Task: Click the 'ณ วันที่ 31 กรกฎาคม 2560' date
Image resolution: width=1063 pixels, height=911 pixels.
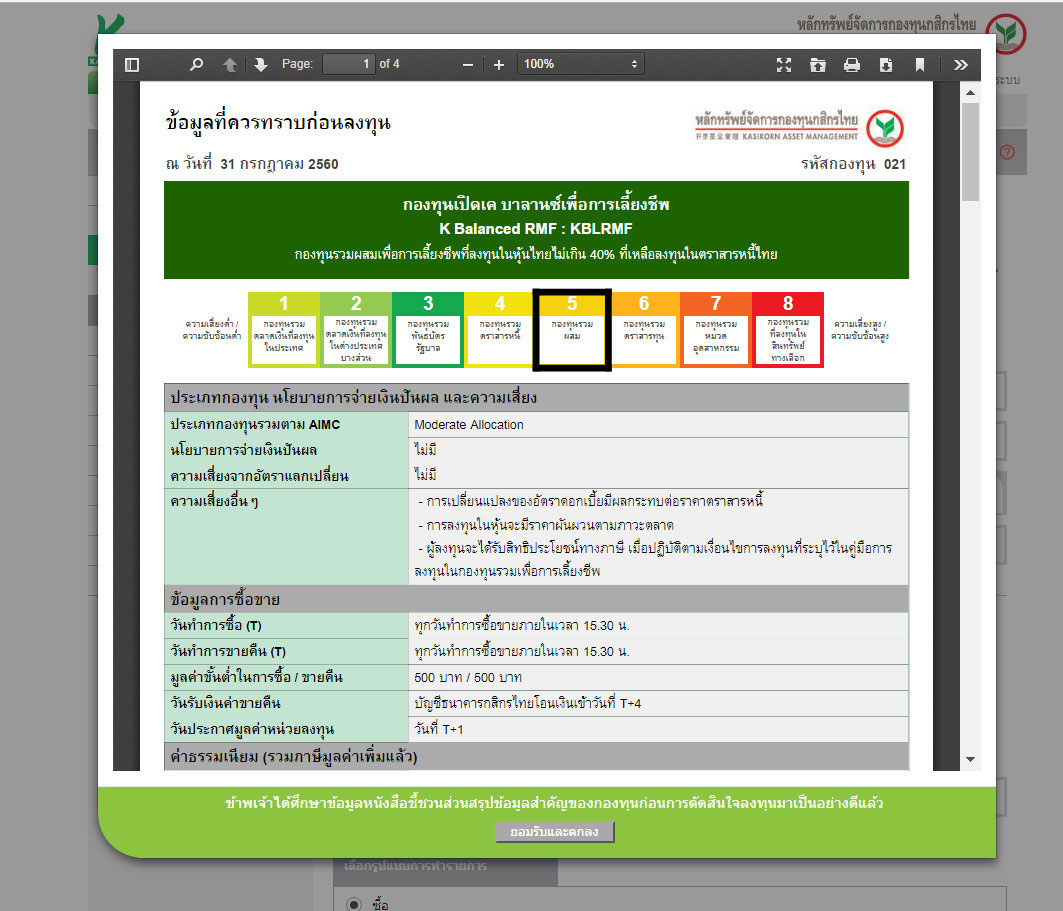Action: (252, 164)
